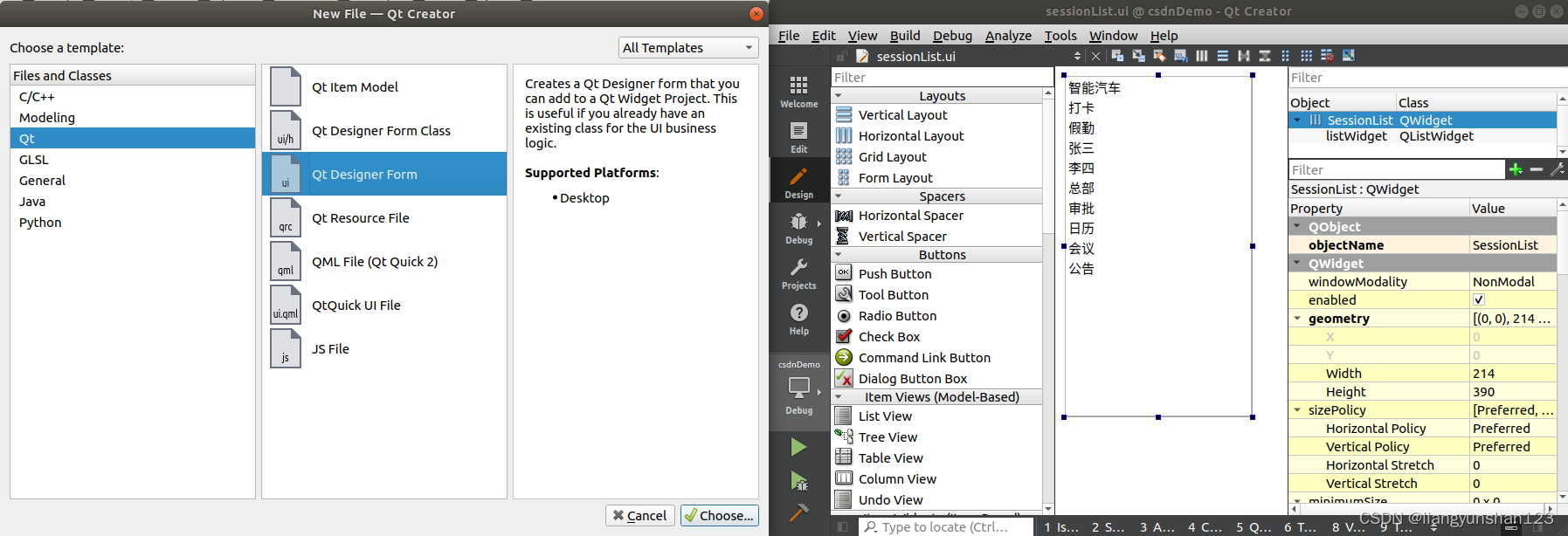Select the Design mode icon

(x=798, y=182)
